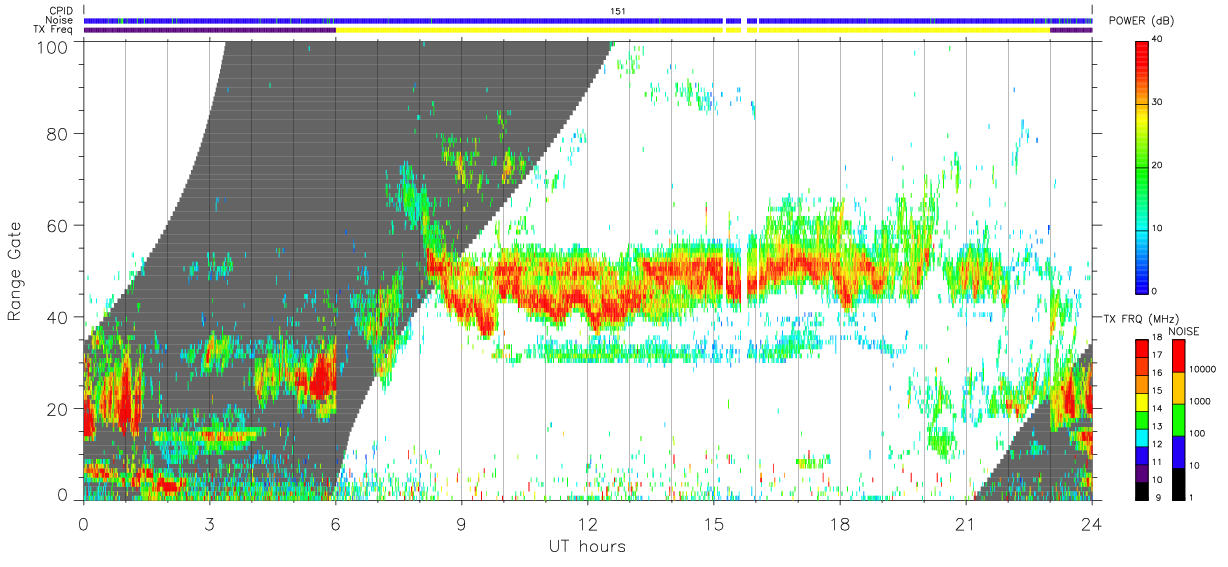
Task: Click the Range Gate tick label "100"
Action: click(51, 47)
